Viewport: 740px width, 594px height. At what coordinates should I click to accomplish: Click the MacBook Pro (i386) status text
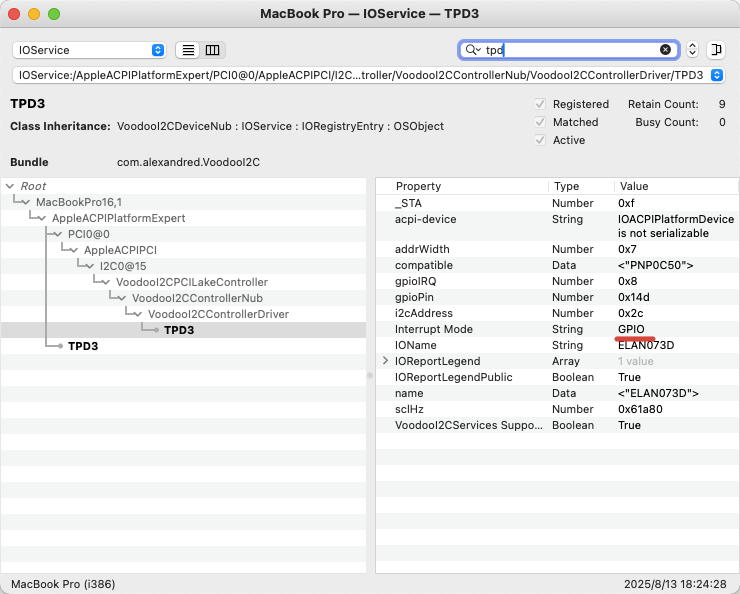(63, 584)
